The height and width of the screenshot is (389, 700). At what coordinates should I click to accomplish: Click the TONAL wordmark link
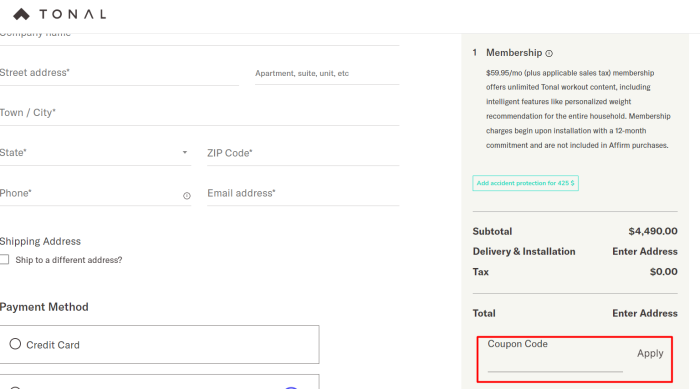73,14
